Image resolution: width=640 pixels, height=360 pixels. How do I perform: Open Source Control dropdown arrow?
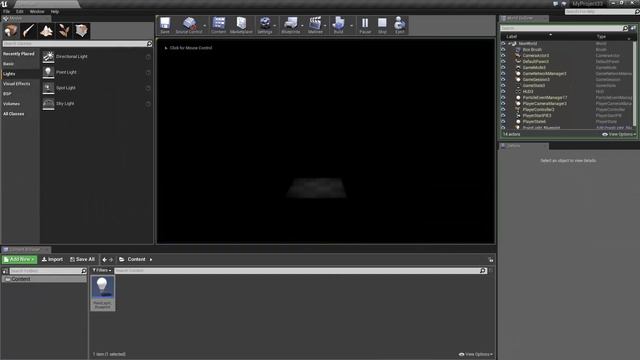click(205, 25)
